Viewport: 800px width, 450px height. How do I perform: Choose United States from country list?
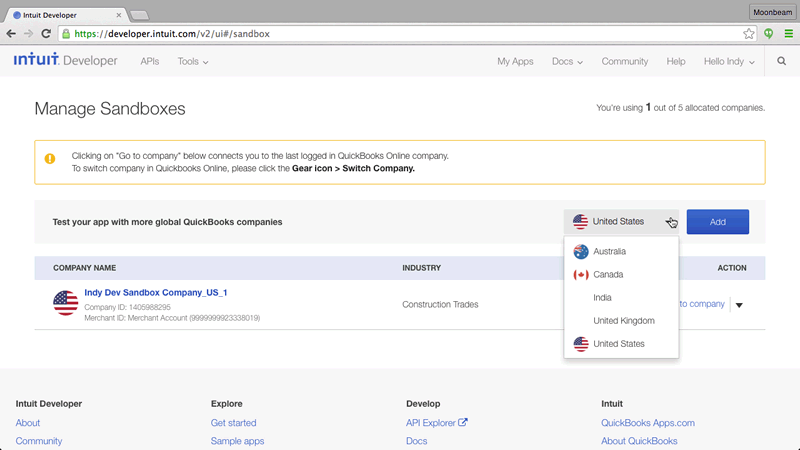621,344
